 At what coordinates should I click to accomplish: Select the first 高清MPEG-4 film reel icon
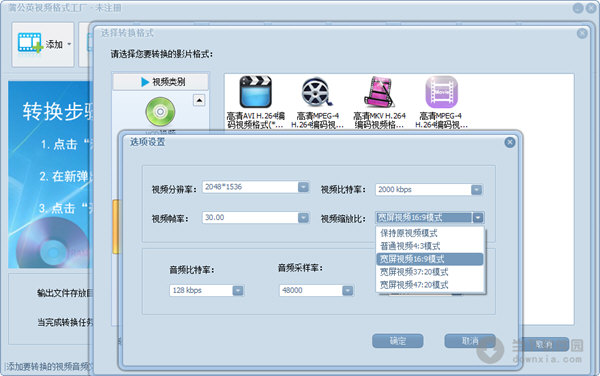point(316,92)
